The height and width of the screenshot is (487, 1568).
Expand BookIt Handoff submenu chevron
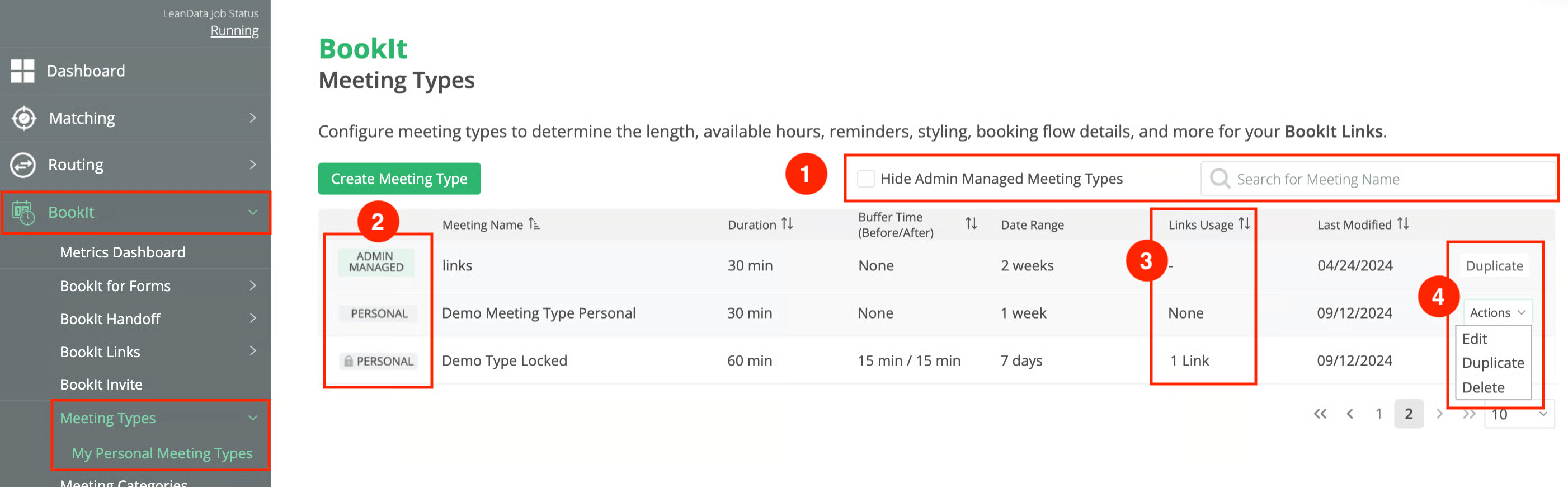(253, 319)
